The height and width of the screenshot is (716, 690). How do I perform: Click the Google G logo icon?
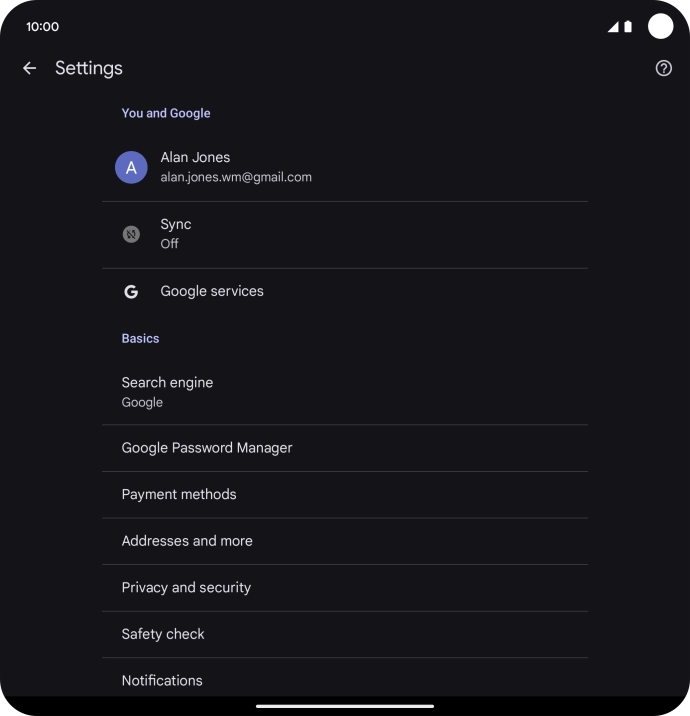click(x=131, y=291)
